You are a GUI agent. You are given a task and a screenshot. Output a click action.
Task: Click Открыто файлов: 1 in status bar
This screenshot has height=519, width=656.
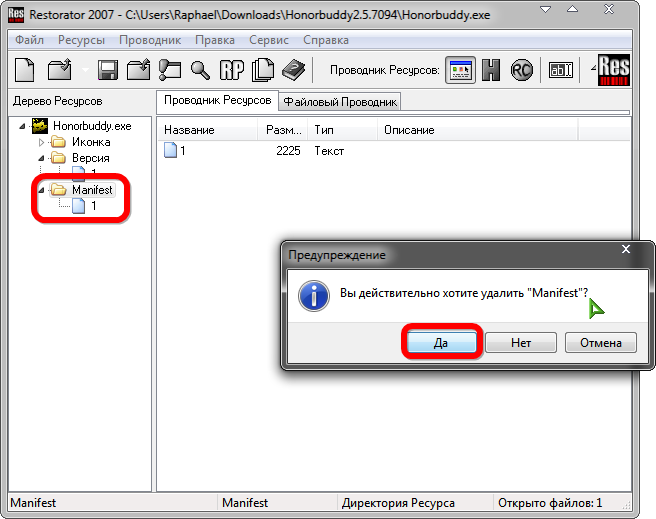[550, 503]
